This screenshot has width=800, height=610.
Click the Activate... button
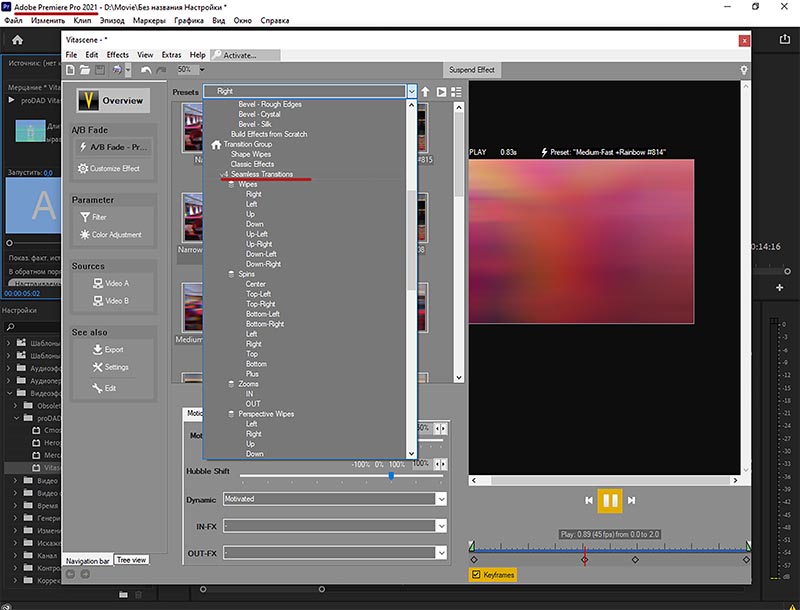pyautogui.click(x=245, y=55)
